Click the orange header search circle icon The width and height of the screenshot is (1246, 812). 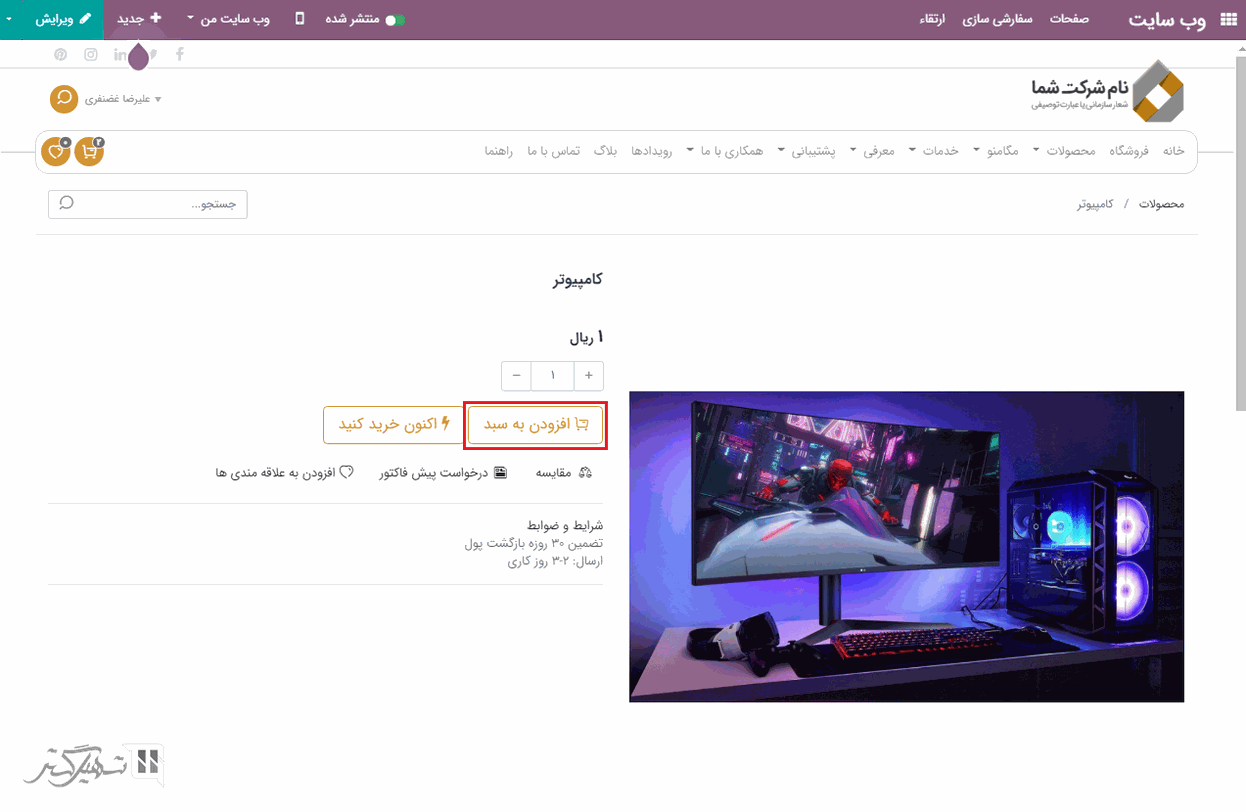(64, 99)
